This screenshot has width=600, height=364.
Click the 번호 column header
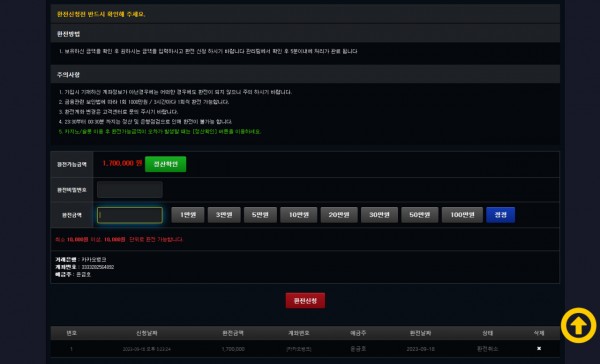[72, 333]
